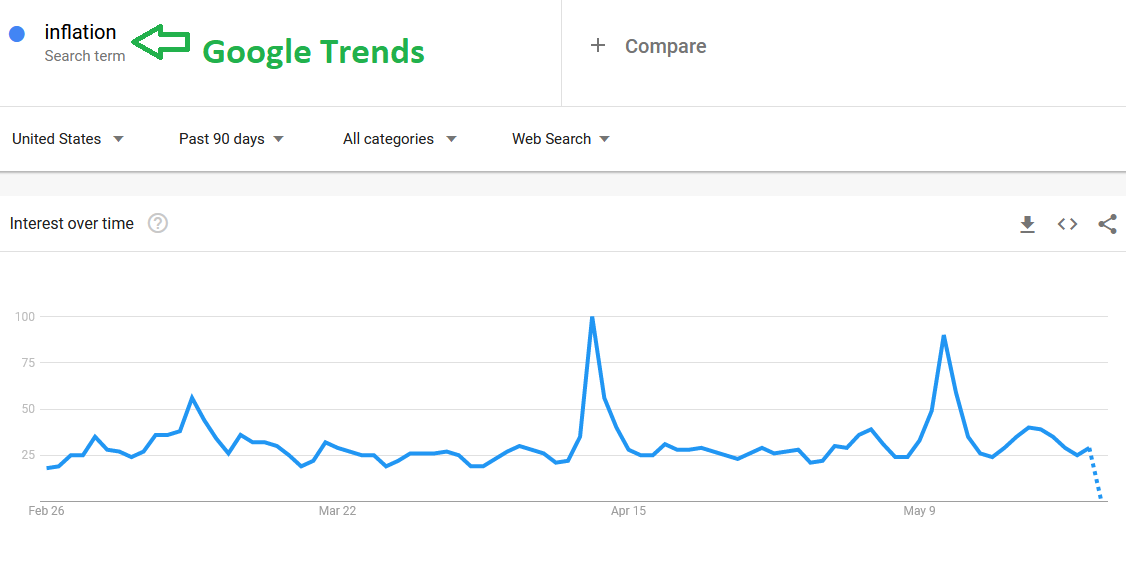Select the peak point near Apr 15
The image size is (1126, 576).
tap(592, 317)
